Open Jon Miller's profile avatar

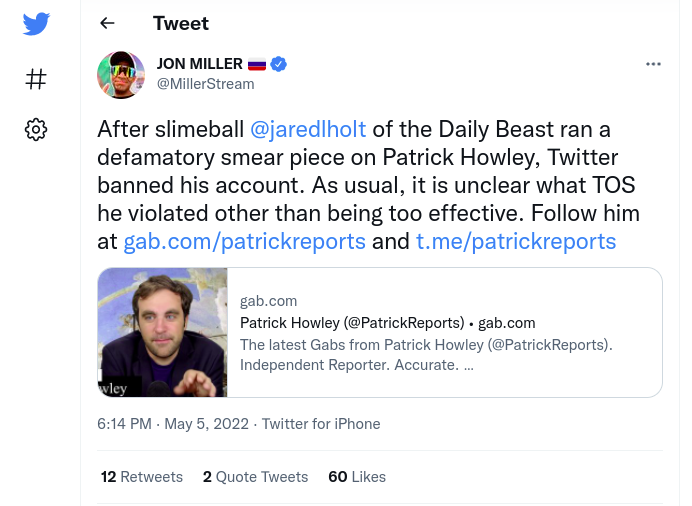click(x=121, y=75)
